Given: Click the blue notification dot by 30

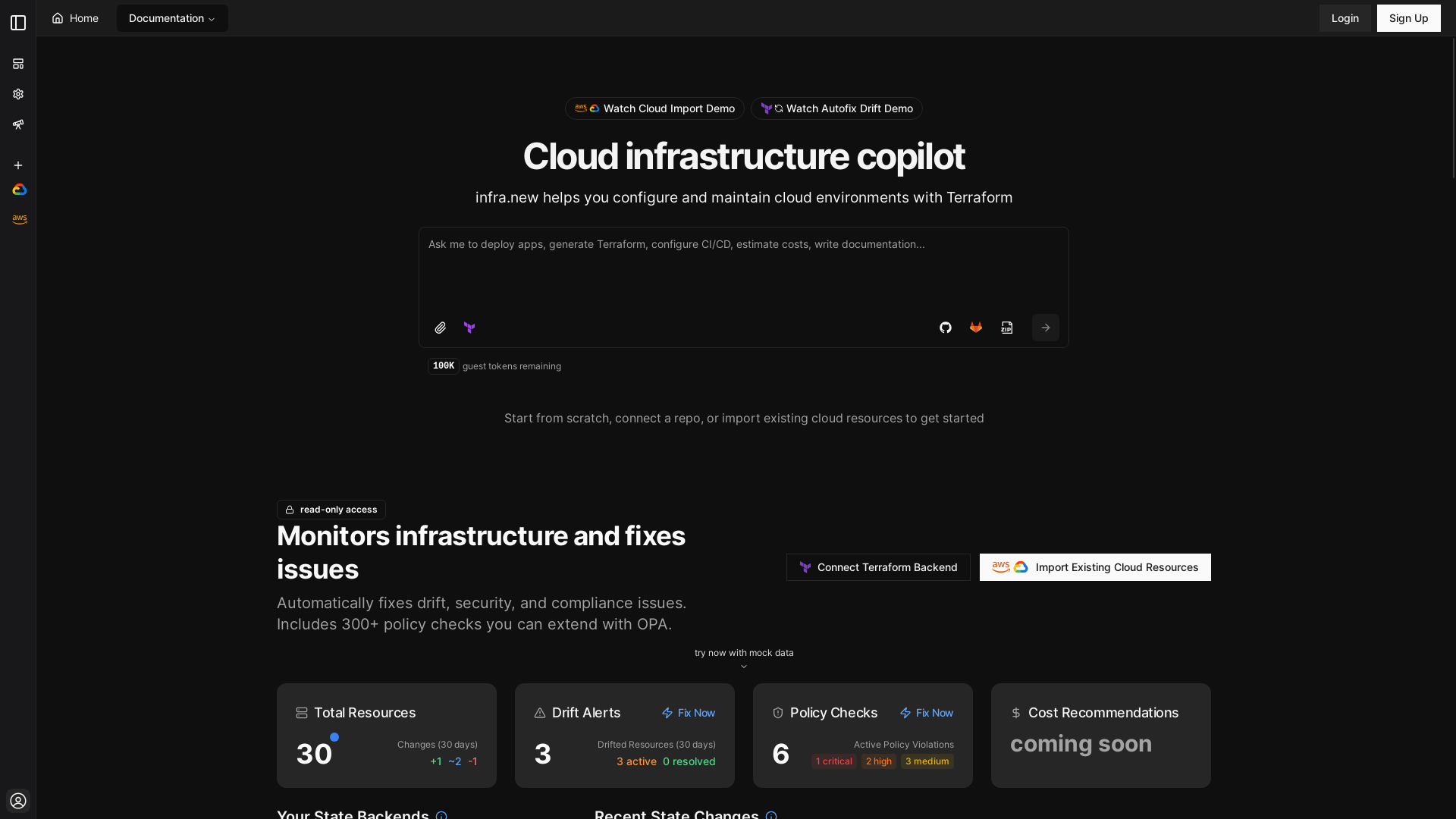Looking at the screenshot, I should point(334,737).
